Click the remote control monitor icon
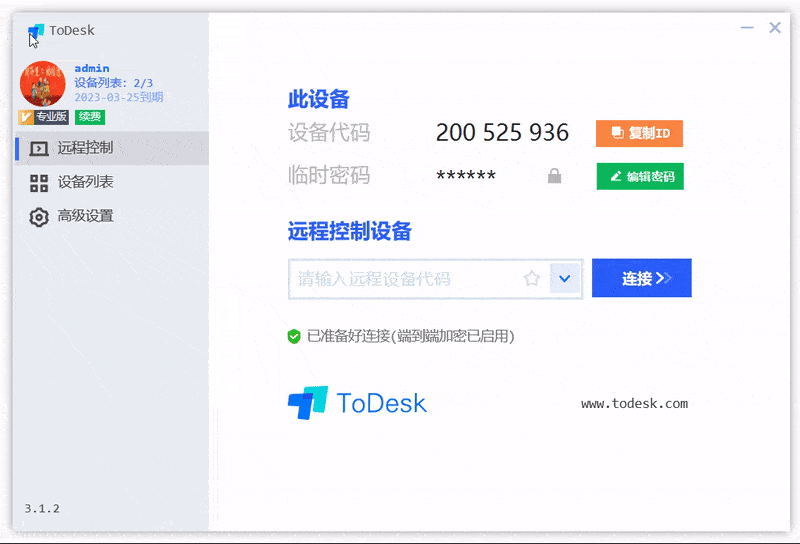800x544 pixels. pos(39,149)
